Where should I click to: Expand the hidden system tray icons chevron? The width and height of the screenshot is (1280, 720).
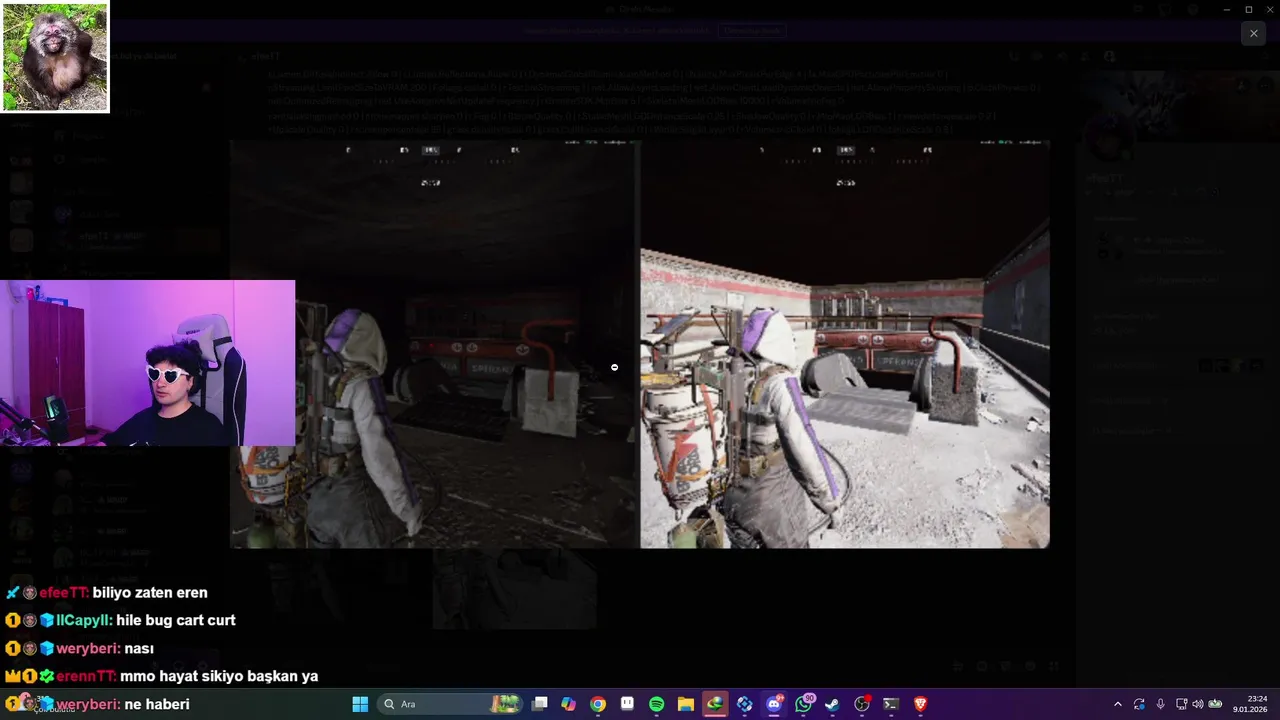tap(1118, 704)
